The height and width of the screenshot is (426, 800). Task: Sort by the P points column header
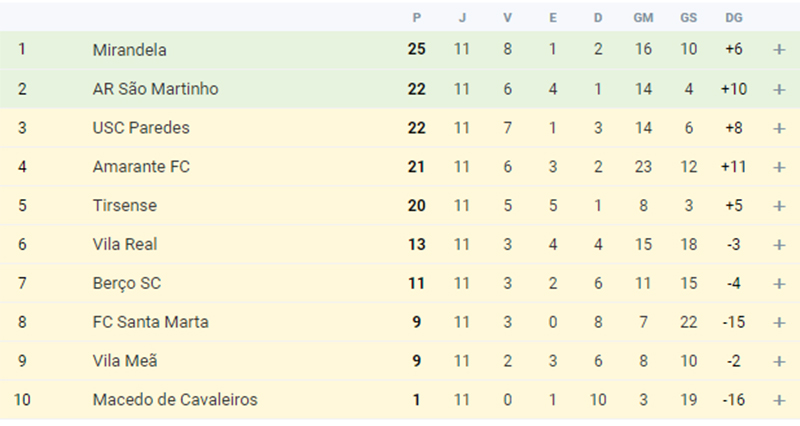(417, 18)
